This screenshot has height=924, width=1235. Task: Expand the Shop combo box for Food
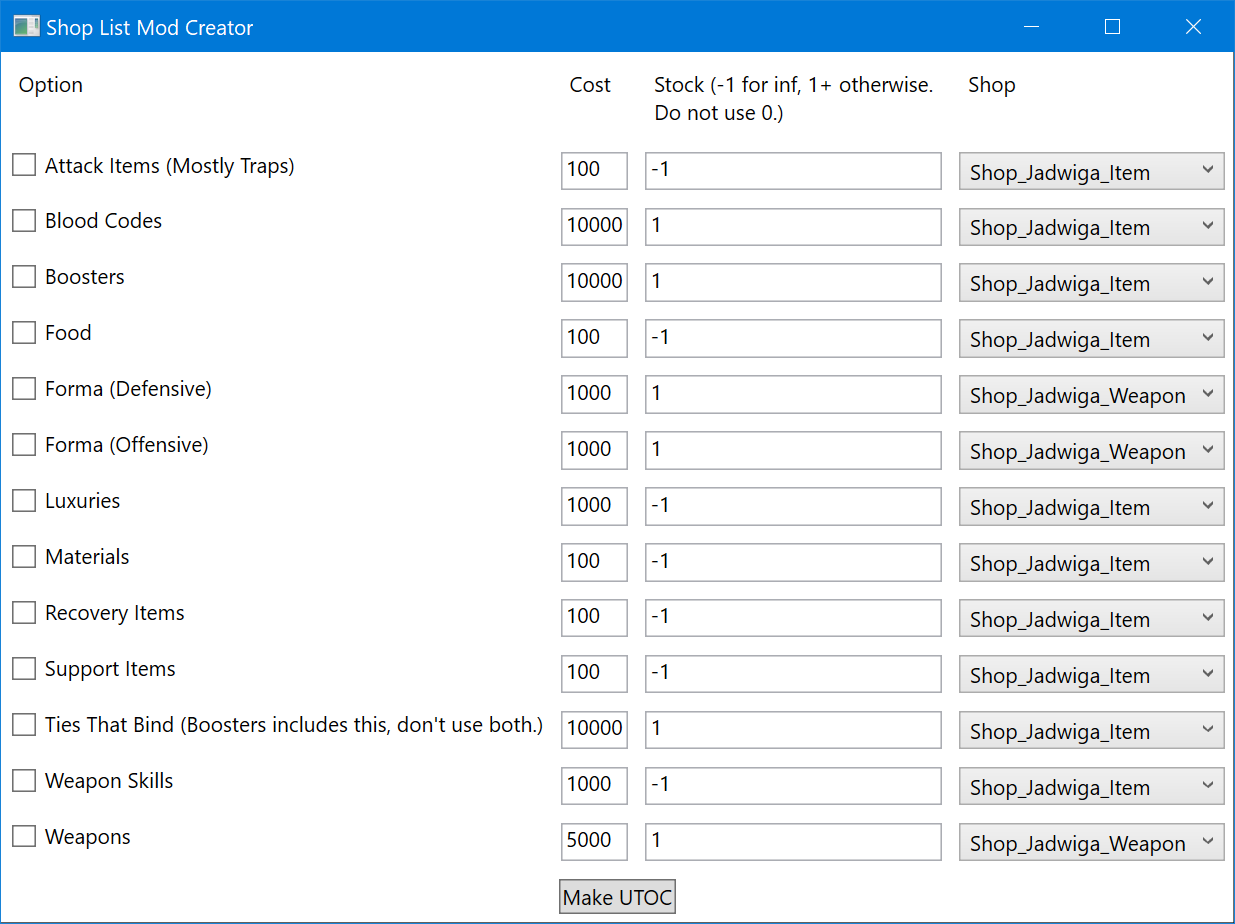[x=1091, y=339]
